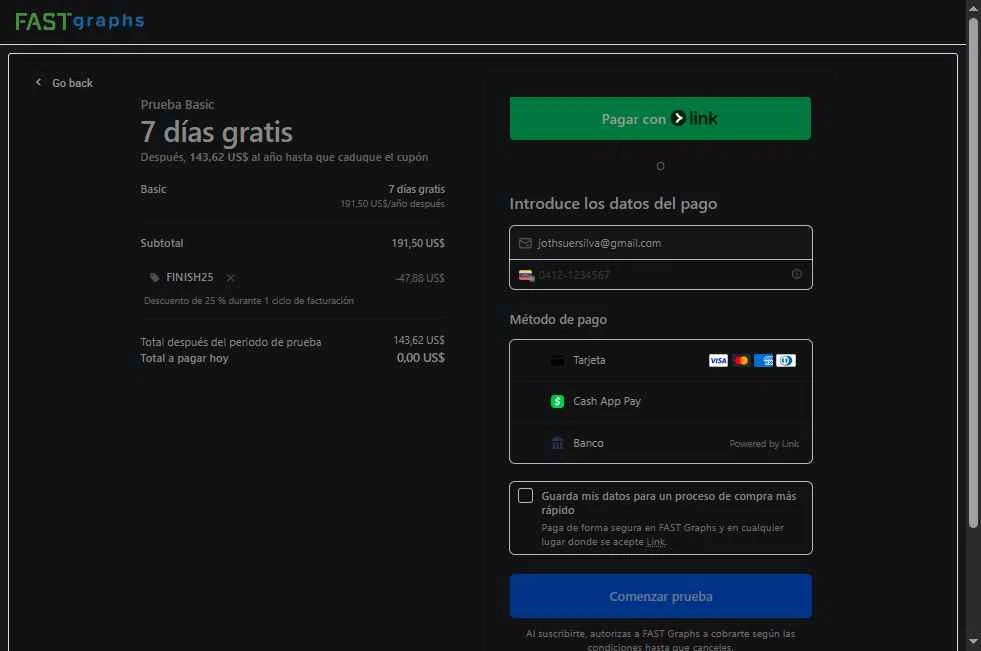Click the Total a pagar hoy 0,00 US$ value
Screen dimensions: 981x651
point(420,358)
